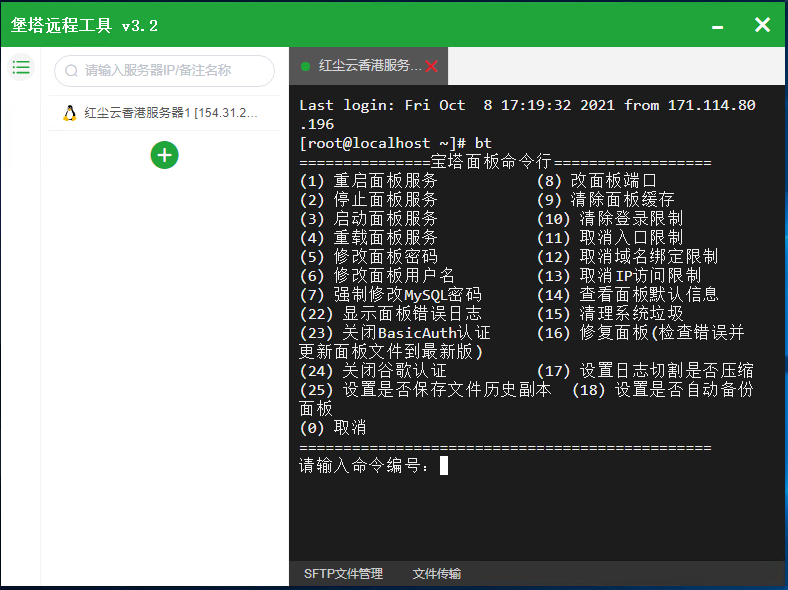Screen dimensions: 788x590
Task: Click the text (22) 显示面板错误日志
Action: 390,314
